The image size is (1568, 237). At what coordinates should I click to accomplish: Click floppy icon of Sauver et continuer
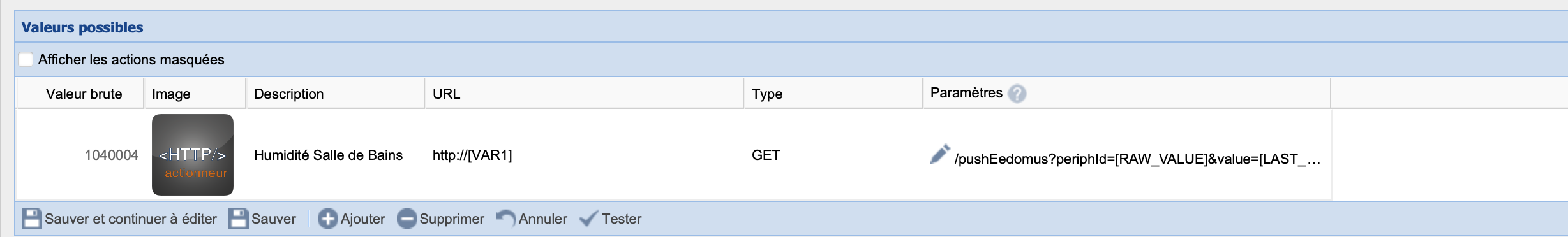(32, 219)
